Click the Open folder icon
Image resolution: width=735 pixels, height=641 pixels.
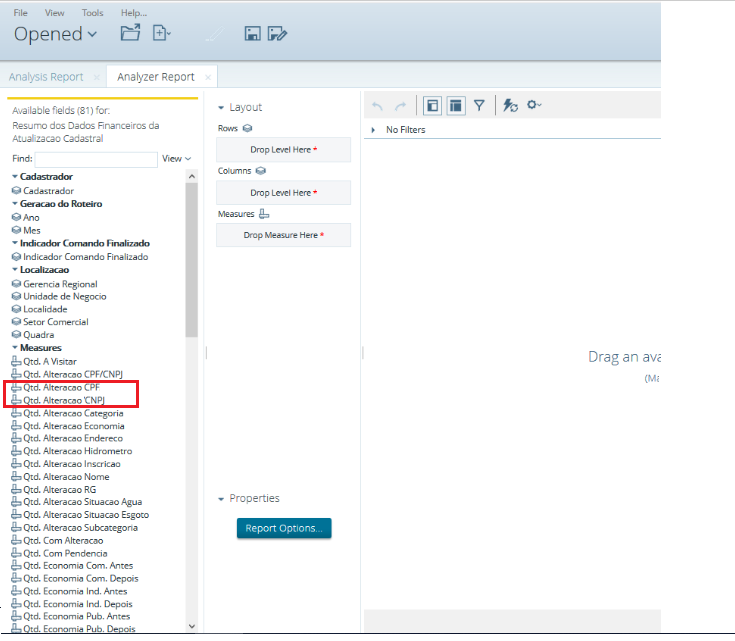[x=130, y=33]
